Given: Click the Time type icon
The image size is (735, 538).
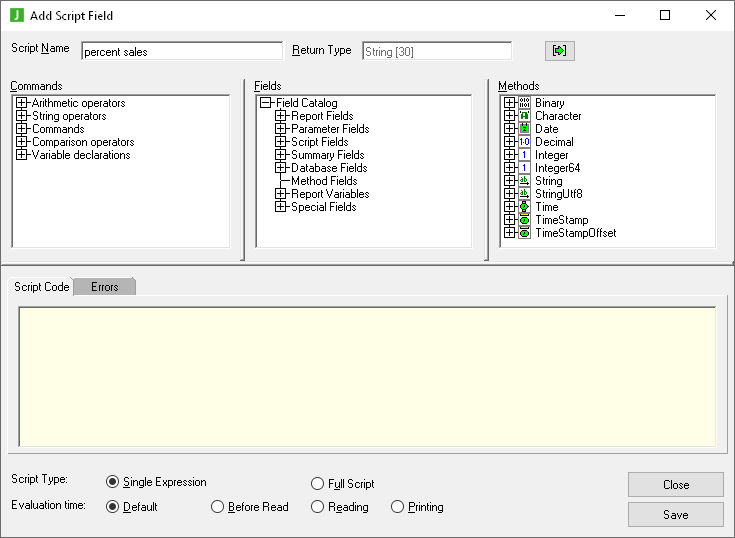Looking at the screenshot, I should (524, 207).
